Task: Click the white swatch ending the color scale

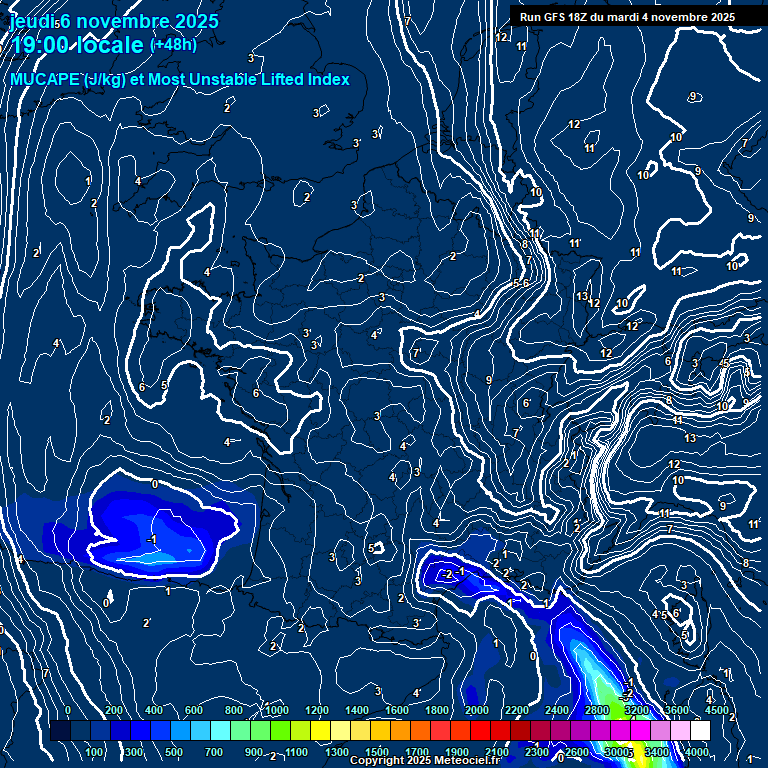Action: tap(700, 730)
